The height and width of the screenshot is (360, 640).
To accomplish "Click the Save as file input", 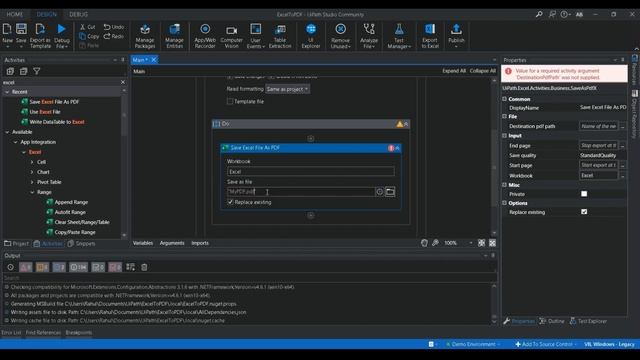I will pyautogui.click(x=300, y=191).
